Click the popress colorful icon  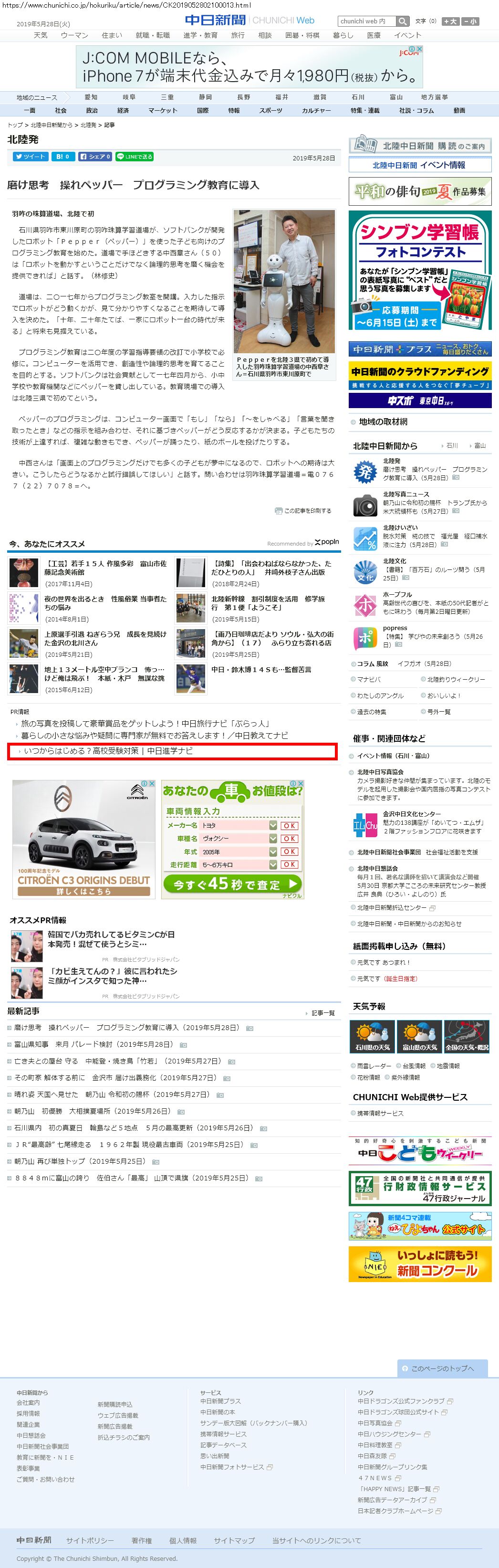coord(365,639)
